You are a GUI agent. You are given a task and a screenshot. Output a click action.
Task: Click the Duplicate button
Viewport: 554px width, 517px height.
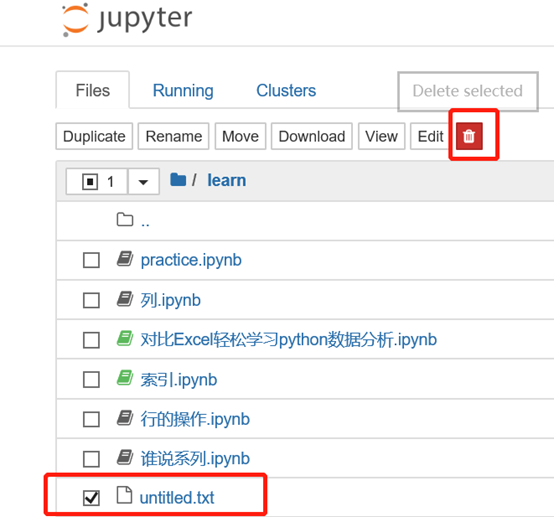[94, 136]
